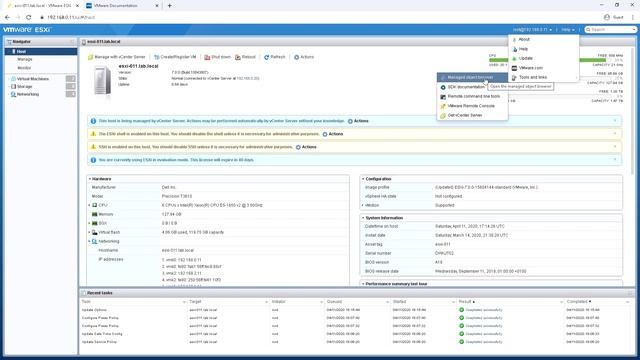This screenshot has height=360, width=640.
Task: Click the Shut down toolbar icon
Action: point(207,57)
